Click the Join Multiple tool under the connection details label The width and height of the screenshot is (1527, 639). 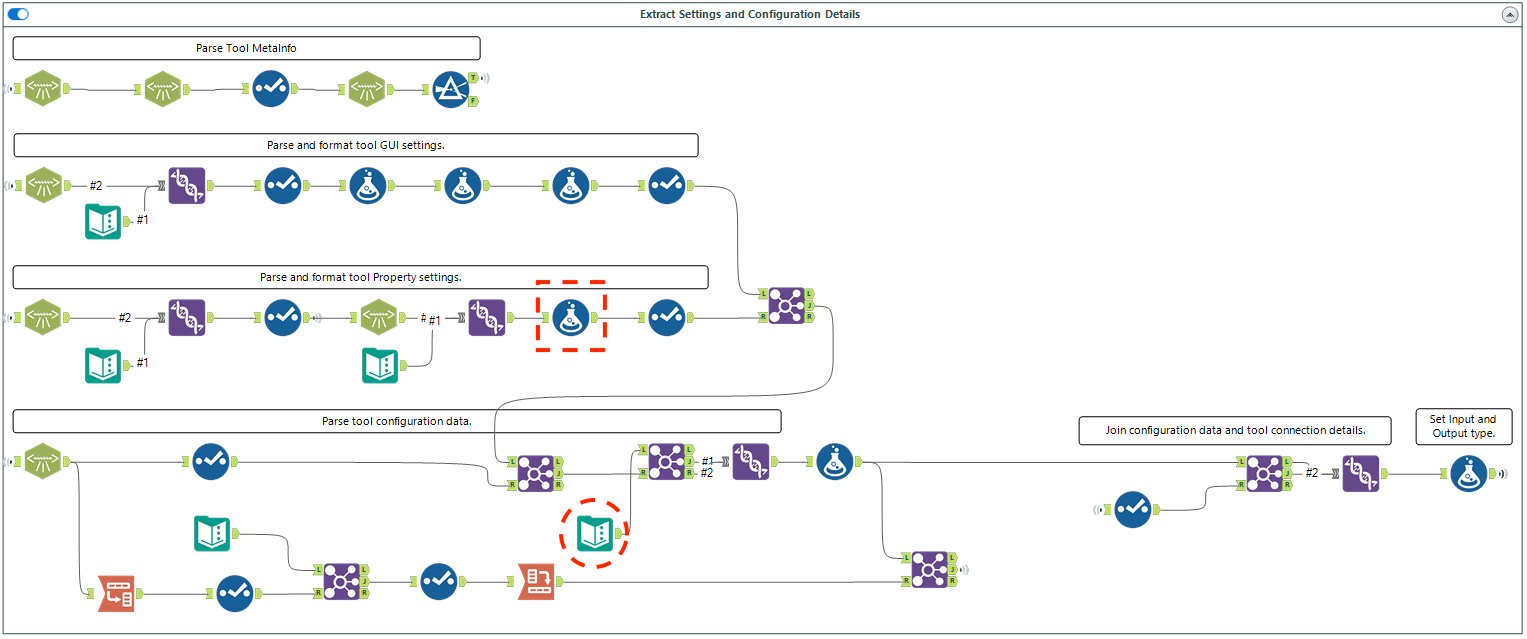[x=1266, y=474]
